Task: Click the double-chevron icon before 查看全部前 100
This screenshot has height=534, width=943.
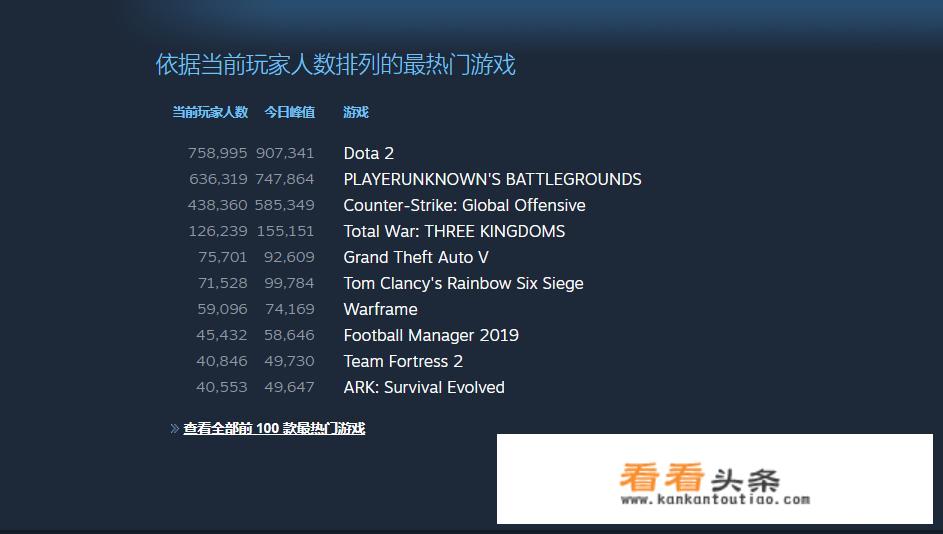Action: click(174, 428)
